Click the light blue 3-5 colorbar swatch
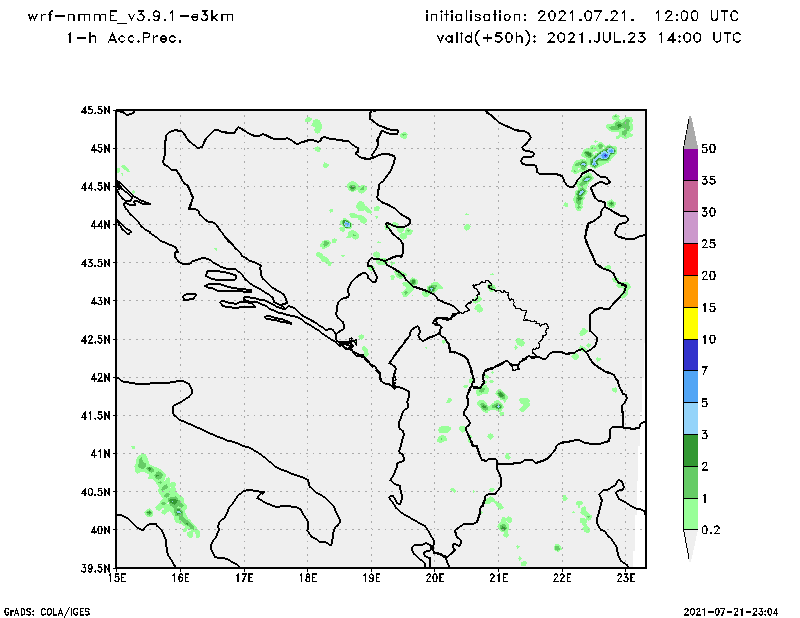Image resolution: width=800 pixels, height=618 pixels. [x=690, y=418]
